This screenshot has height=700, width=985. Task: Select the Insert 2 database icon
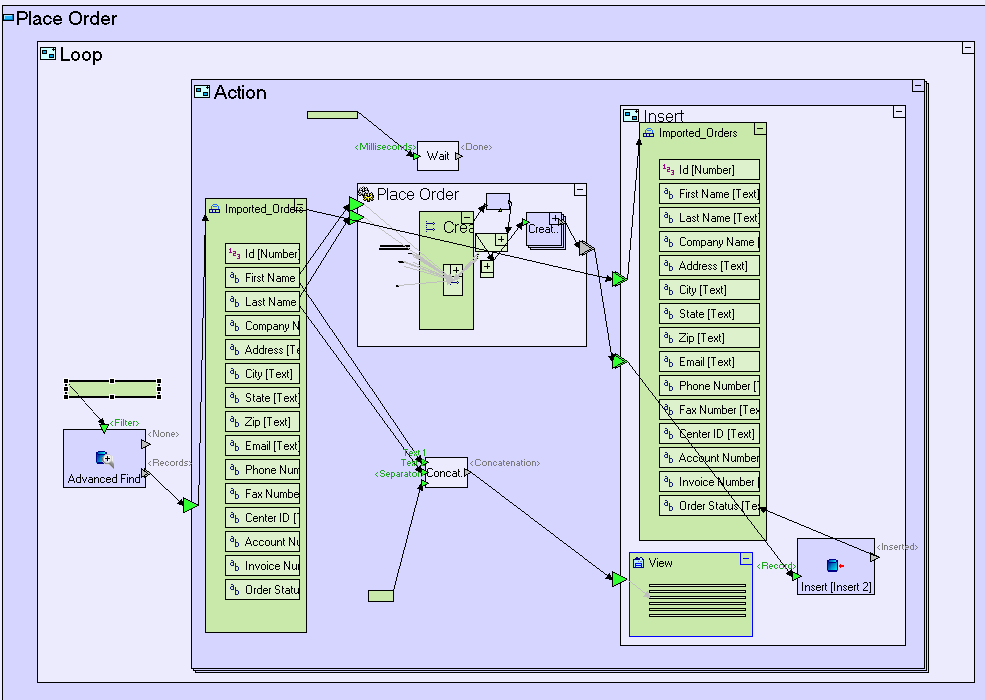(x=835, y=566)
